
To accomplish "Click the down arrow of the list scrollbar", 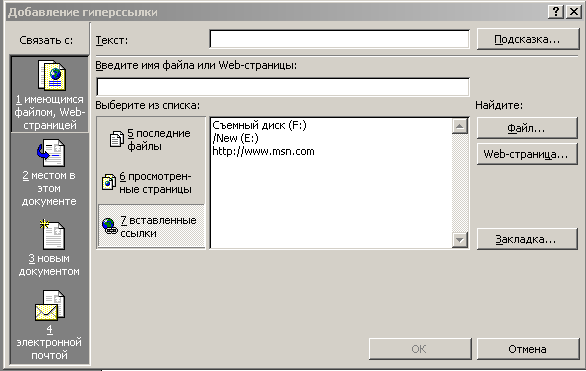I will click(460, 239).
